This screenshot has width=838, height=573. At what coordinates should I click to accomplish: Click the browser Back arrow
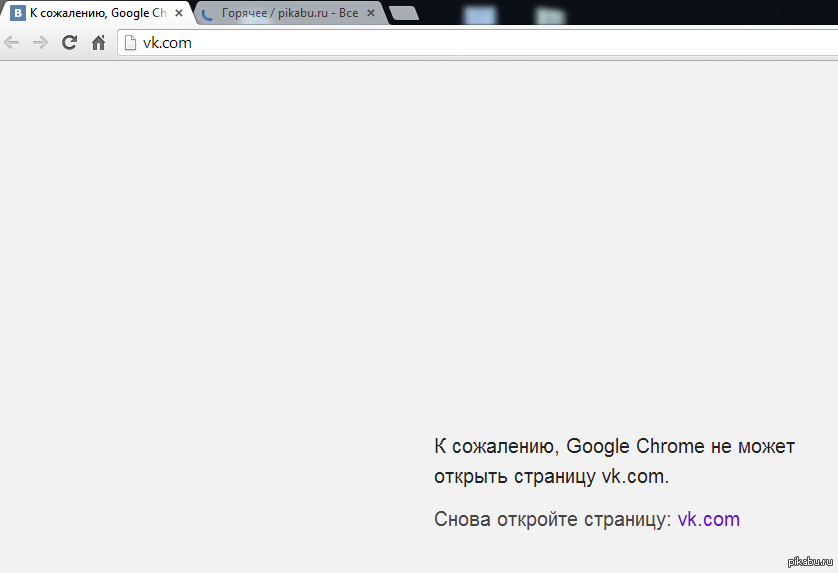point(12,43)
